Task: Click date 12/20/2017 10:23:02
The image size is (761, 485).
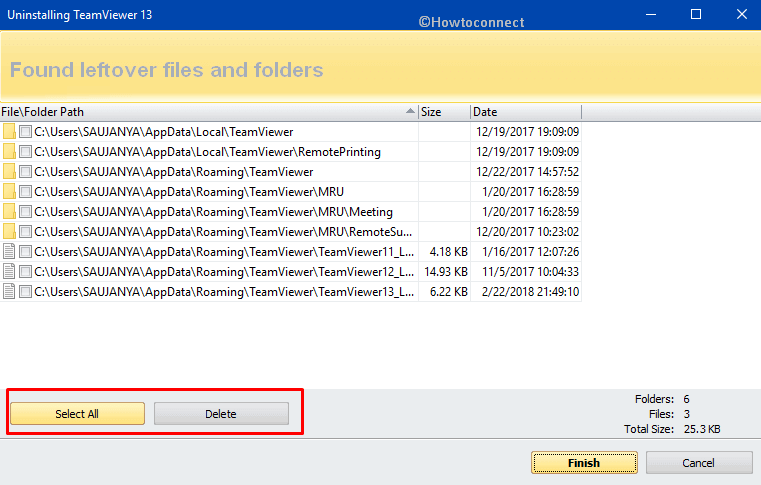Action: pos(528,232)
